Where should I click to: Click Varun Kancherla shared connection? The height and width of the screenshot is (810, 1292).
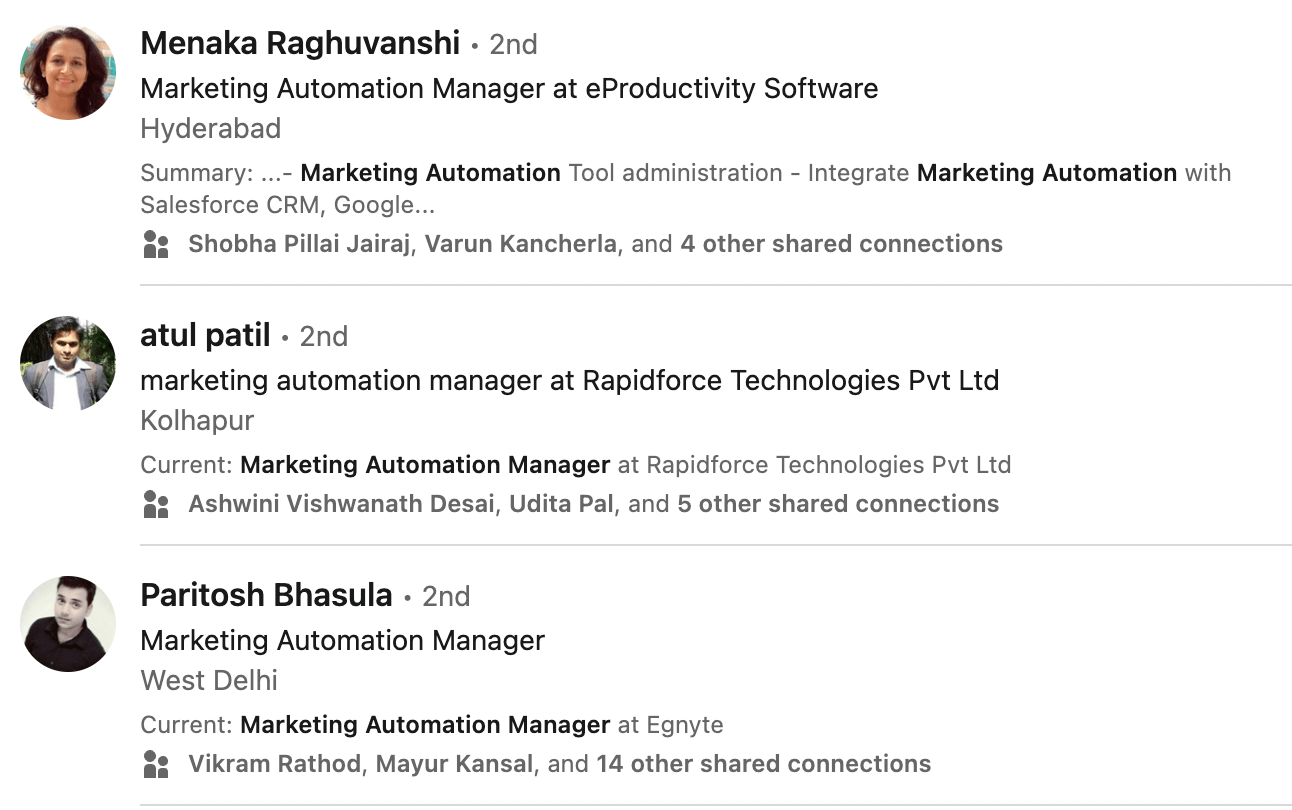[521, 244]
